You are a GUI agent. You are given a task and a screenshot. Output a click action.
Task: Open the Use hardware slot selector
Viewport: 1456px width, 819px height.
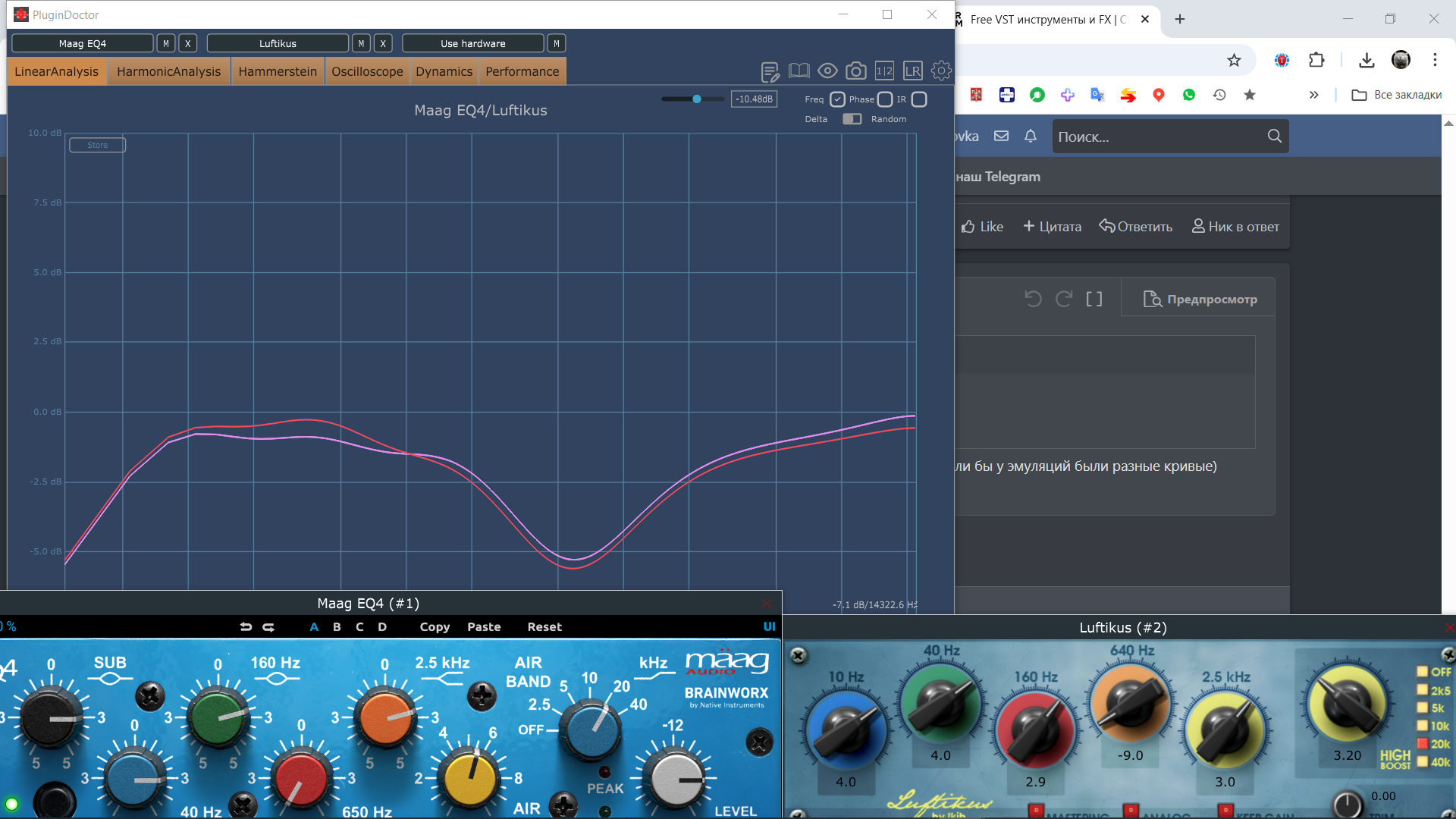click(x=472, y=43)
